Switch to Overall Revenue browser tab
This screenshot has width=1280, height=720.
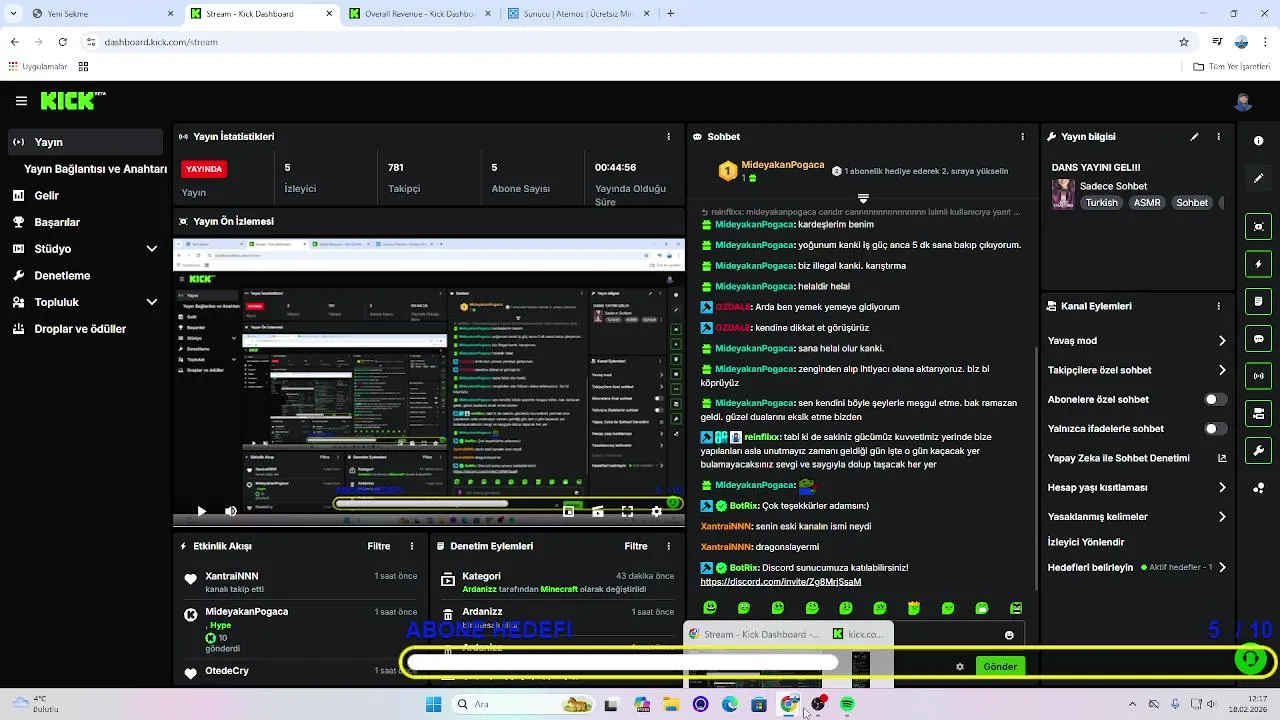click(x=418, y=14)
